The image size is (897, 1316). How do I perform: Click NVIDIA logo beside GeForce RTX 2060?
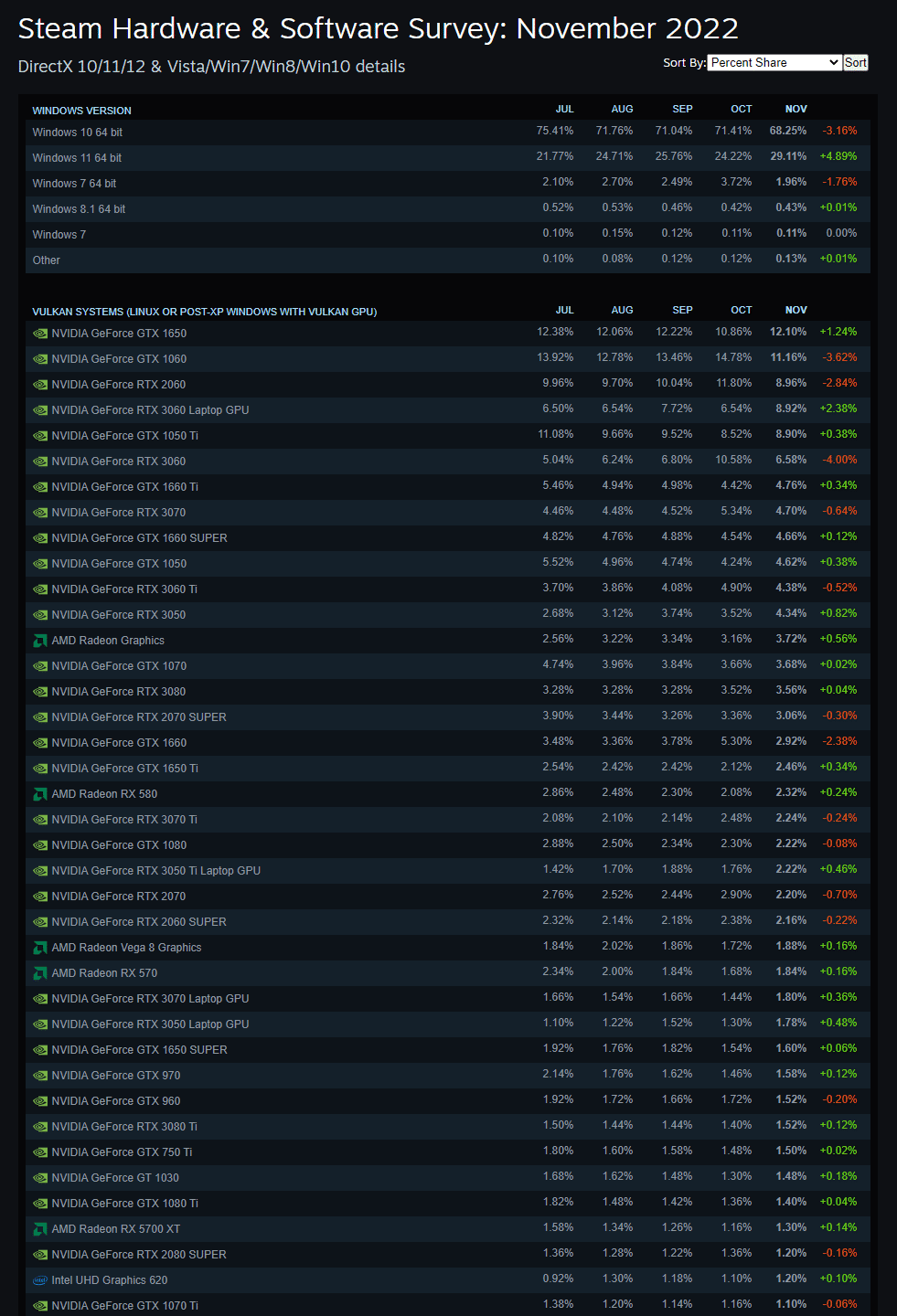40,385
